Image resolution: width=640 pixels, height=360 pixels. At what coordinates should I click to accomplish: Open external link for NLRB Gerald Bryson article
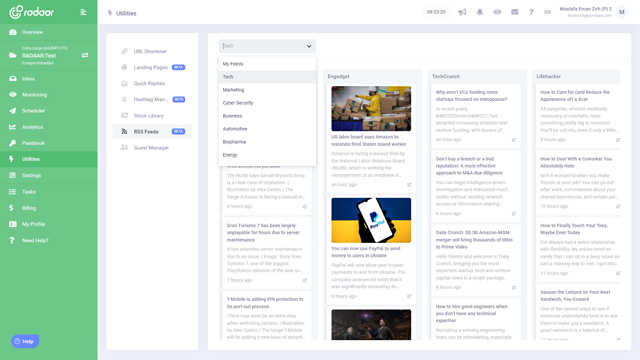(x=304, y=206)
